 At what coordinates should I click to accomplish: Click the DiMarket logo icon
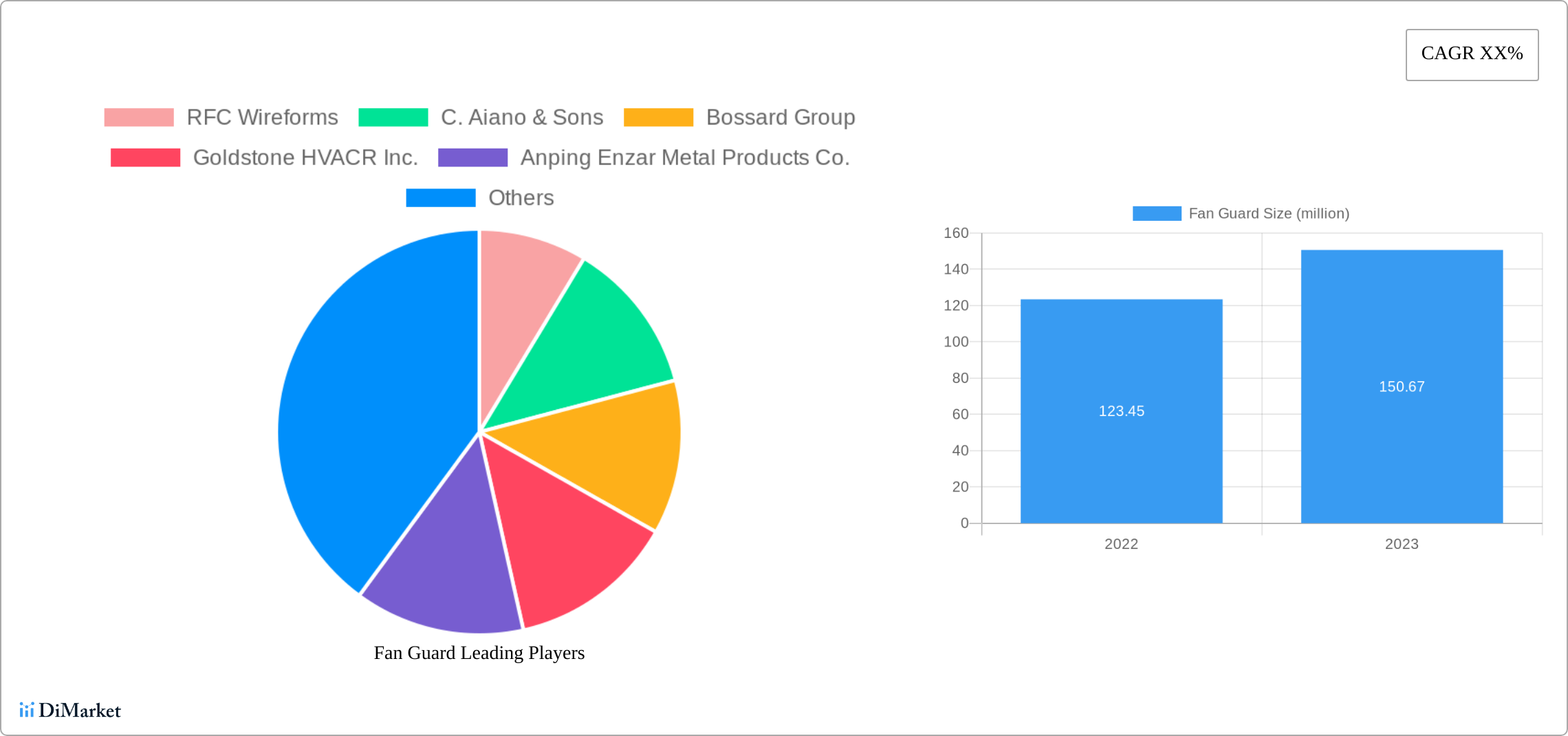[x=28, y=711]
